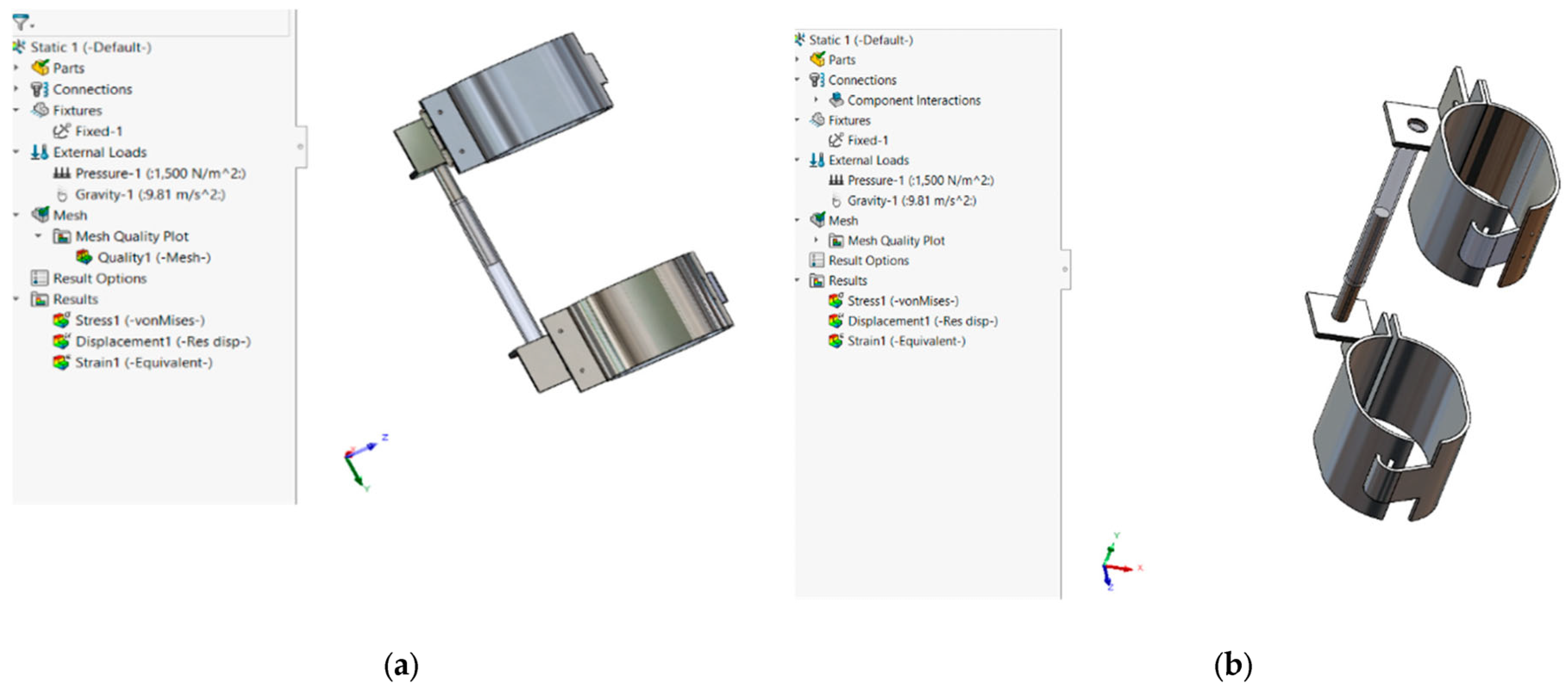
Task: Click the filter funnel icon at top of left tree
Action: coord(21,22)
